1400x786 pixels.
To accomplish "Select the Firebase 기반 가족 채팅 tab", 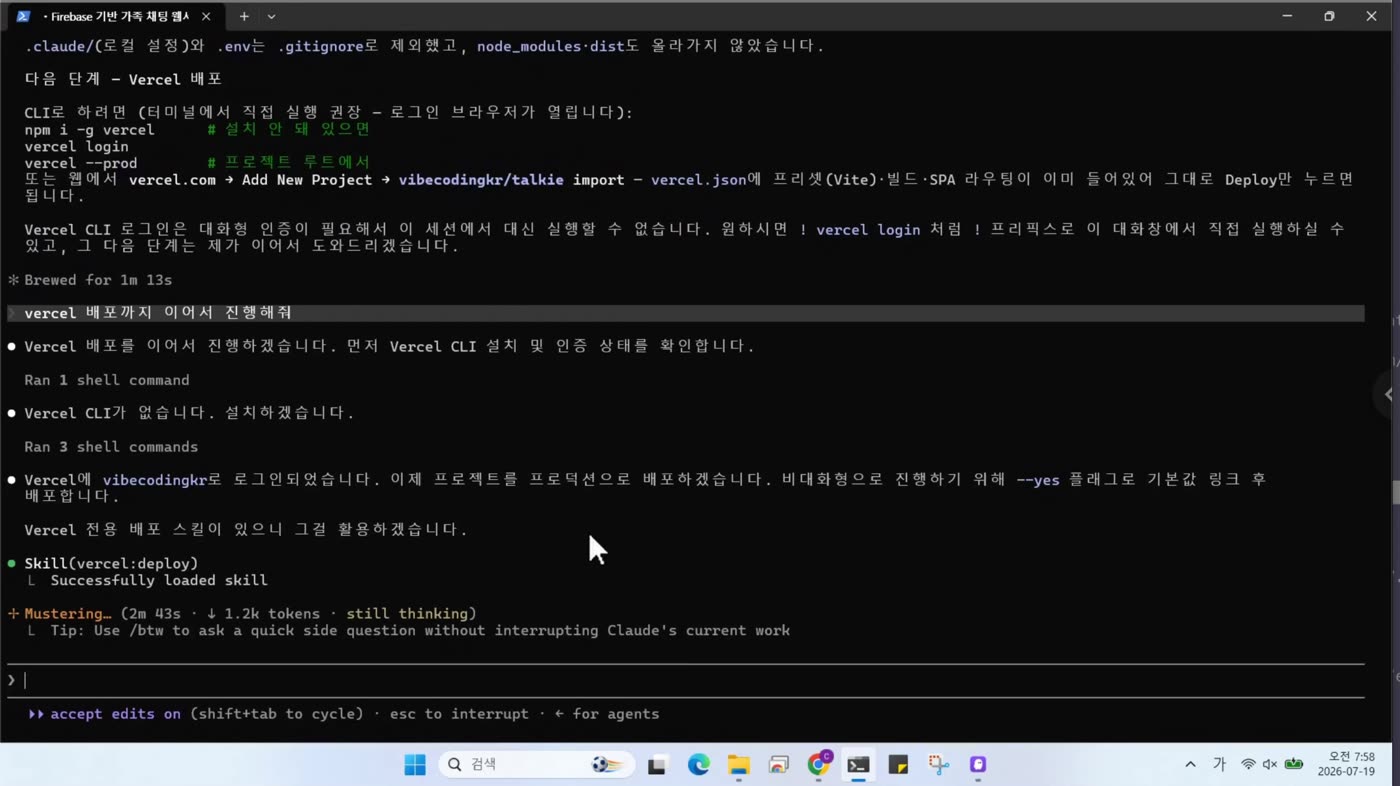I will [116, 16].
